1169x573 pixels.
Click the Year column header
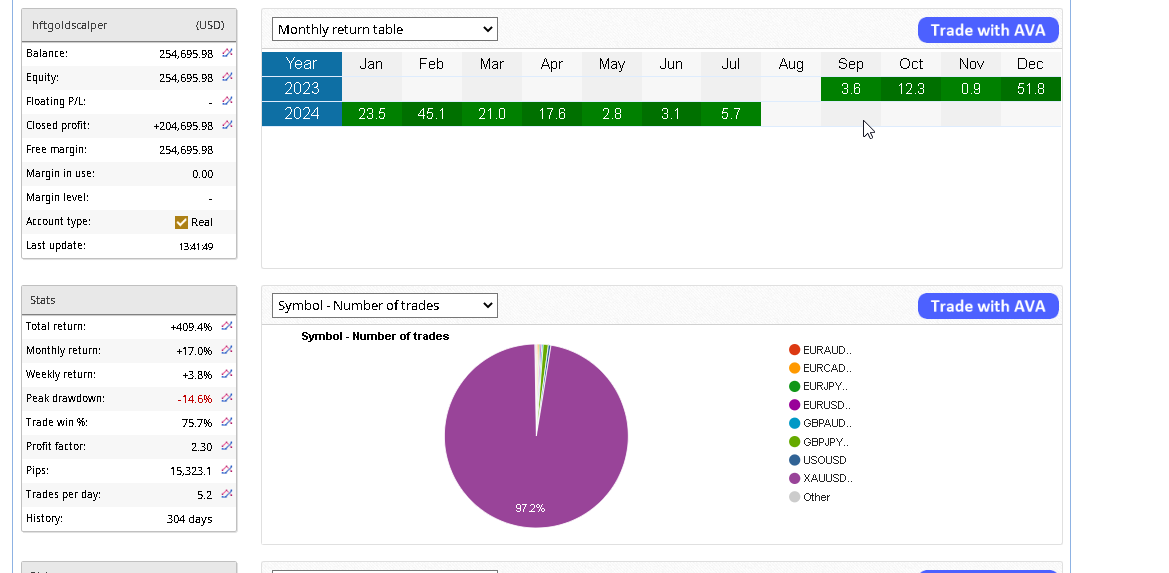(301, 64)
